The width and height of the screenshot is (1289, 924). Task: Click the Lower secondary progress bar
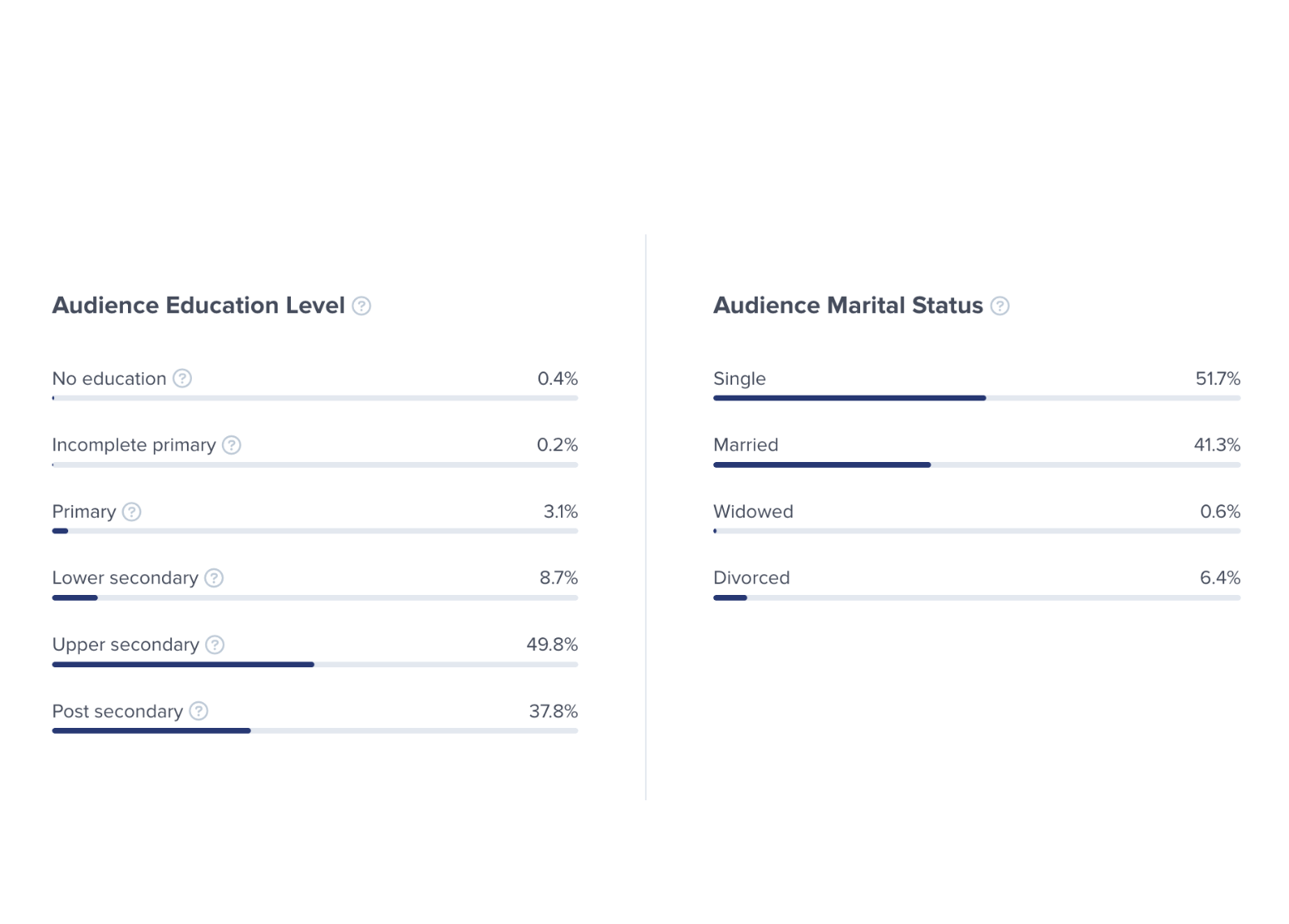click(314, 597)
